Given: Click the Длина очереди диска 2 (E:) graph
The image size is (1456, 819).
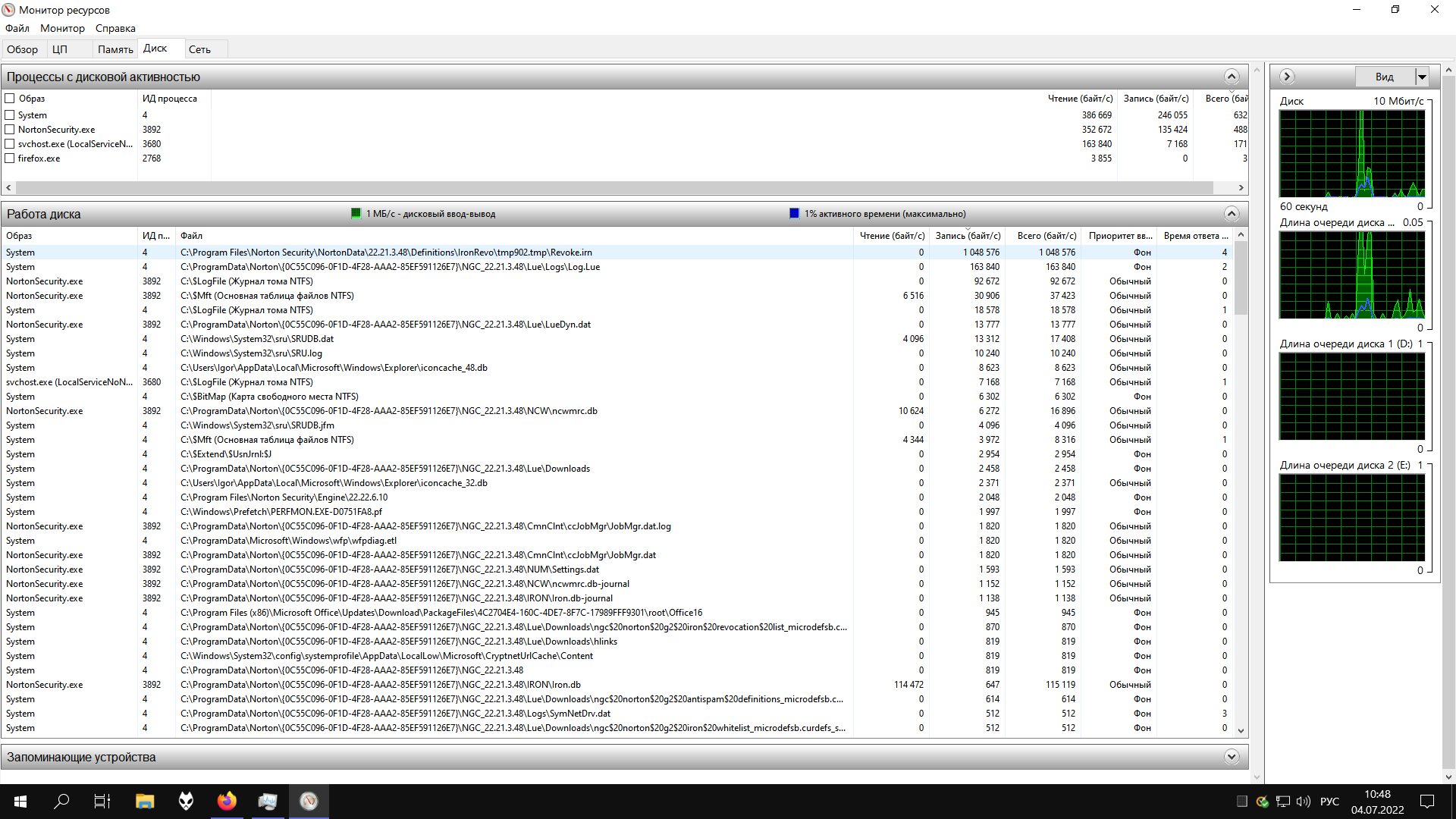Looking at the screenshot, I should pos(1352,517).
